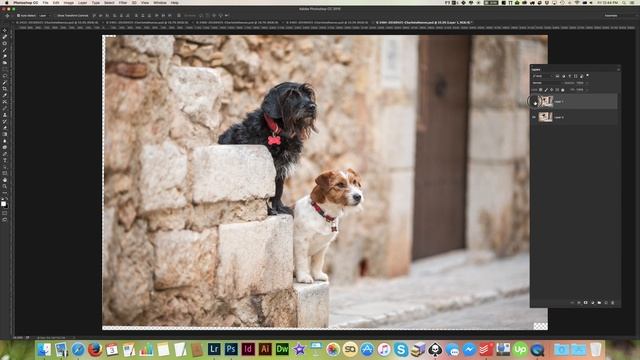640x360 pixels.
Task: Delete layer with trash icon
Action: click(x=612, y=302)
